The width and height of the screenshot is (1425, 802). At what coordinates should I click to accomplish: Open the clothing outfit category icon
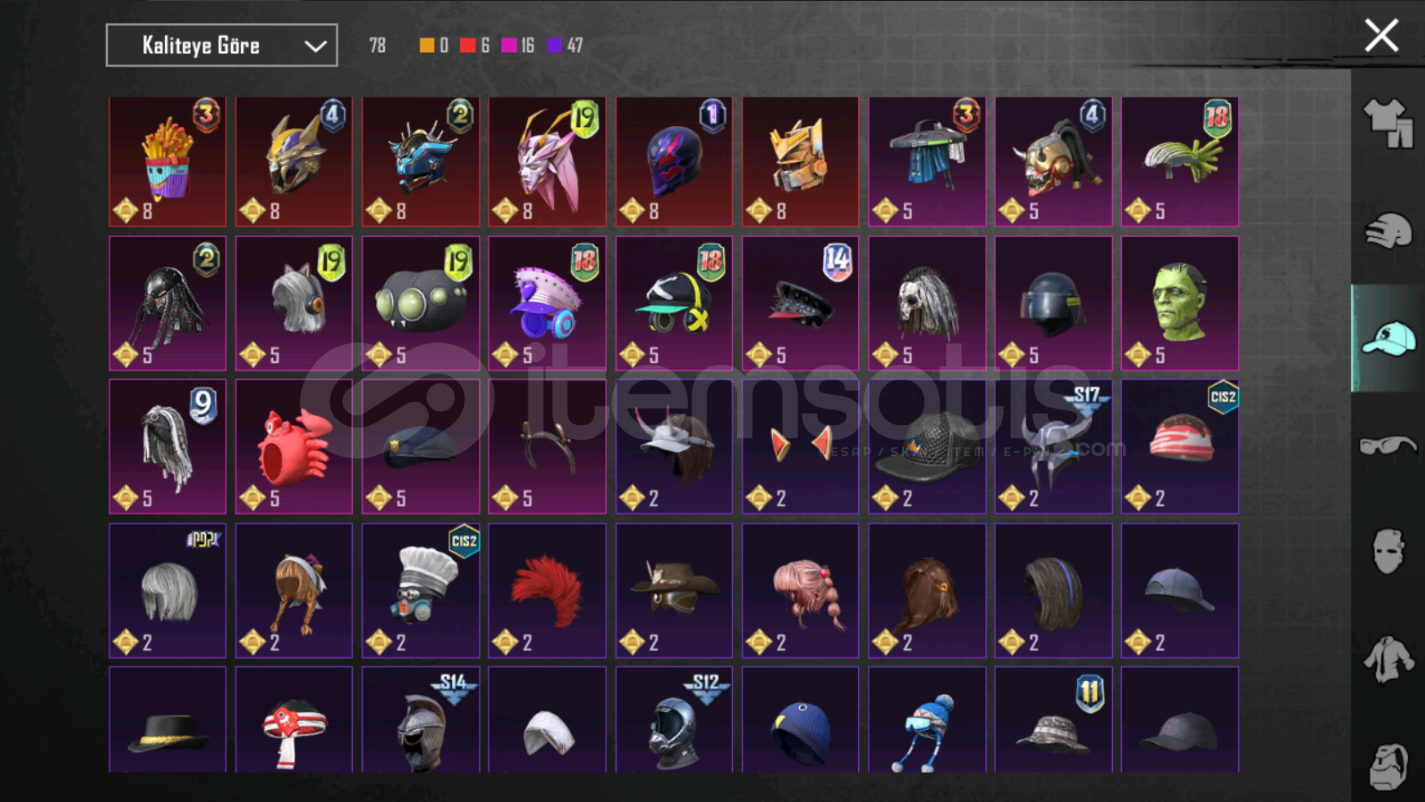click(1389, 124)
